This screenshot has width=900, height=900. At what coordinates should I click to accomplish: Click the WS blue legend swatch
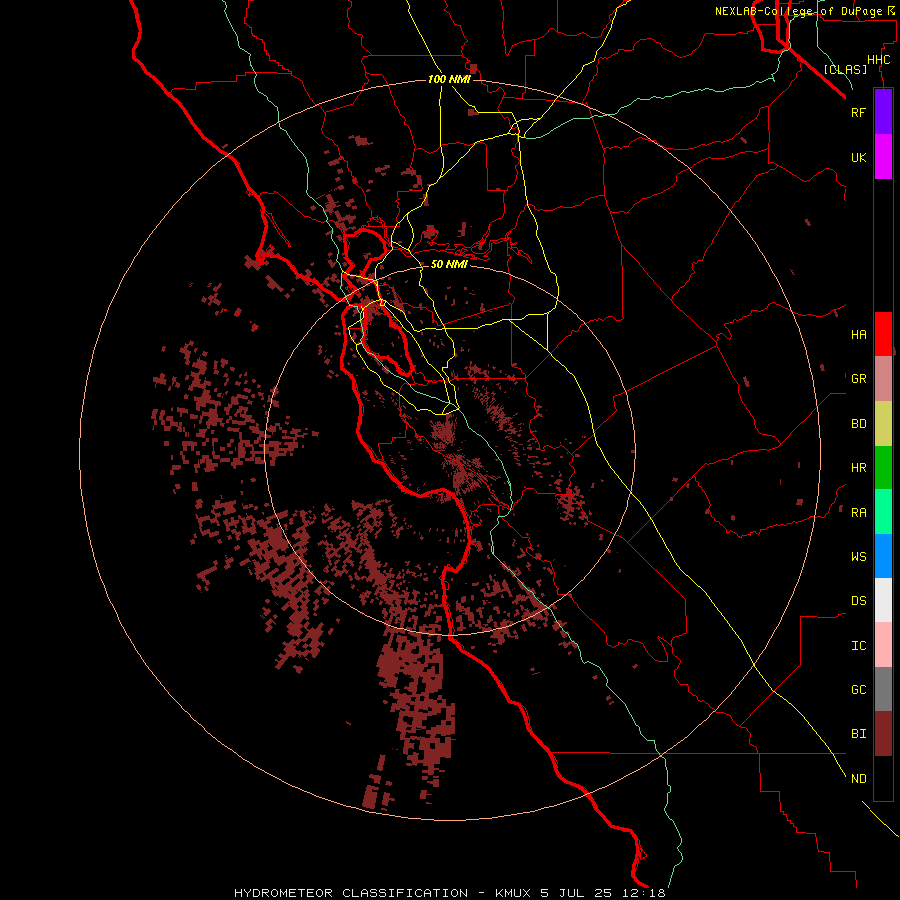pyautogui.click(x=883, y=556)
